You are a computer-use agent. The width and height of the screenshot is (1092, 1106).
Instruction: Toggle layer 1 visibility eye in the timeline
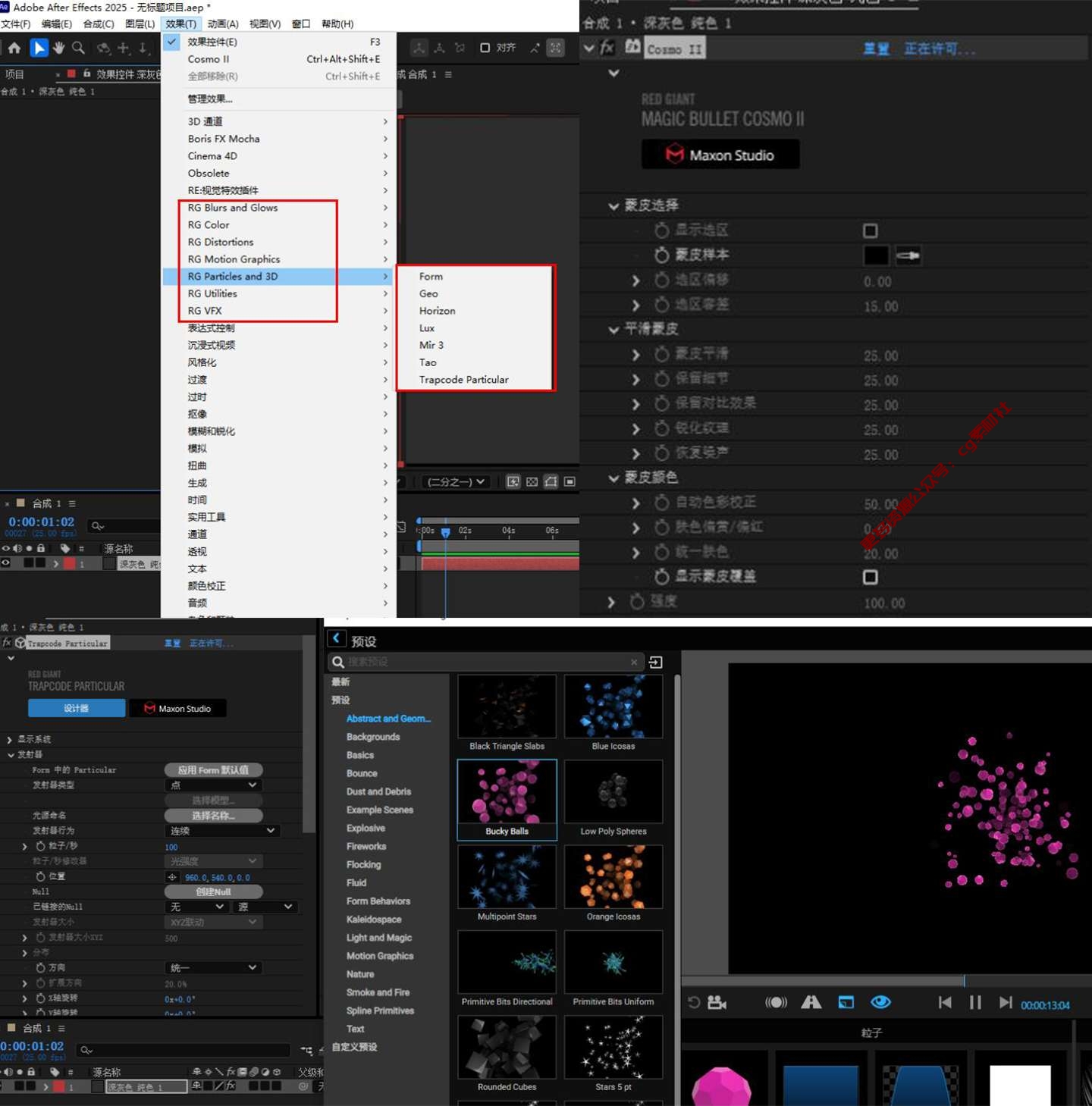6,563
